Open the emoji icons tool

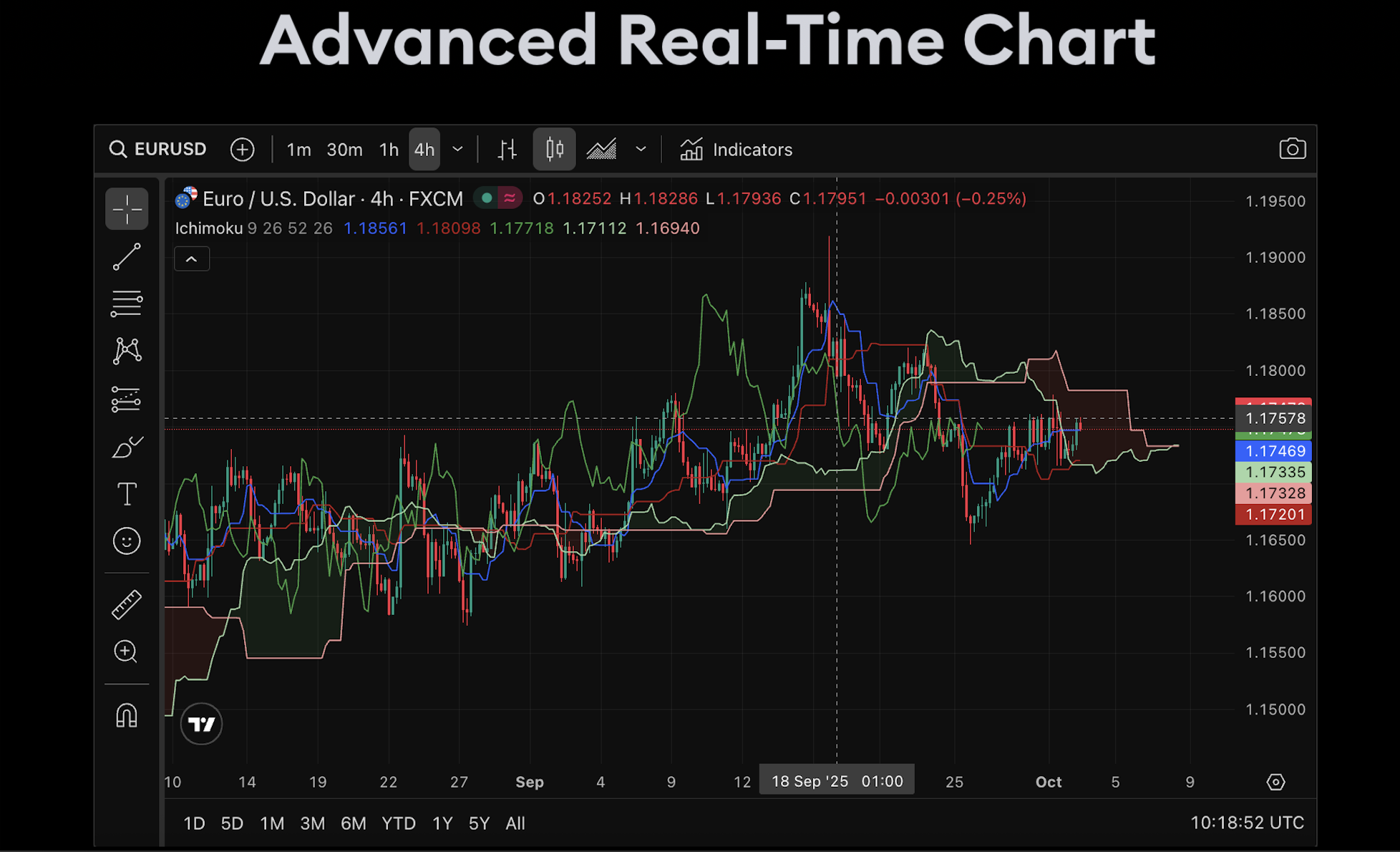[x=127, y=541]
